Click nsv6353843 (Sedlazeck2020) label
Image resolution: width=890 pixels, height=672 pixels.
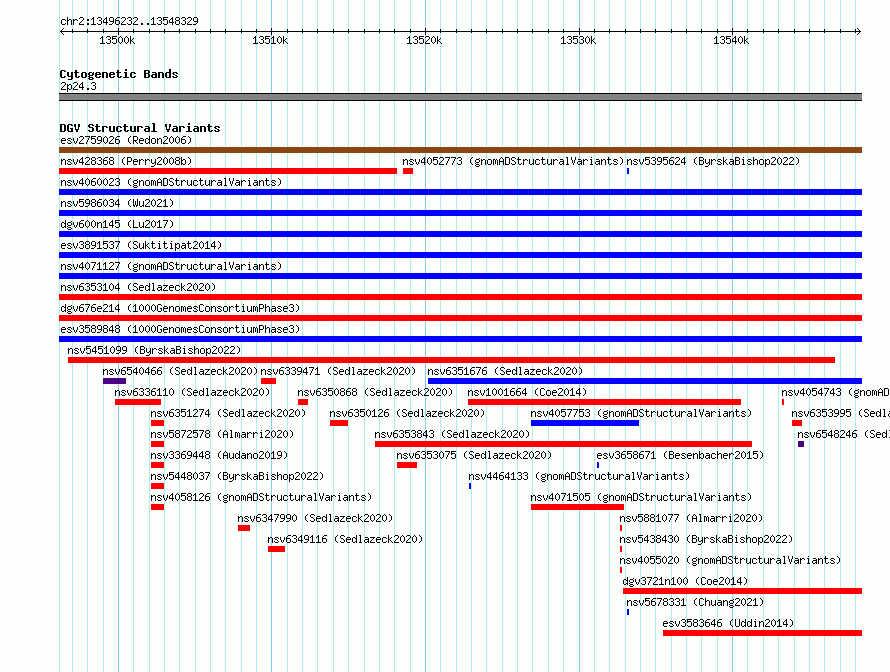tap(452, 434)
